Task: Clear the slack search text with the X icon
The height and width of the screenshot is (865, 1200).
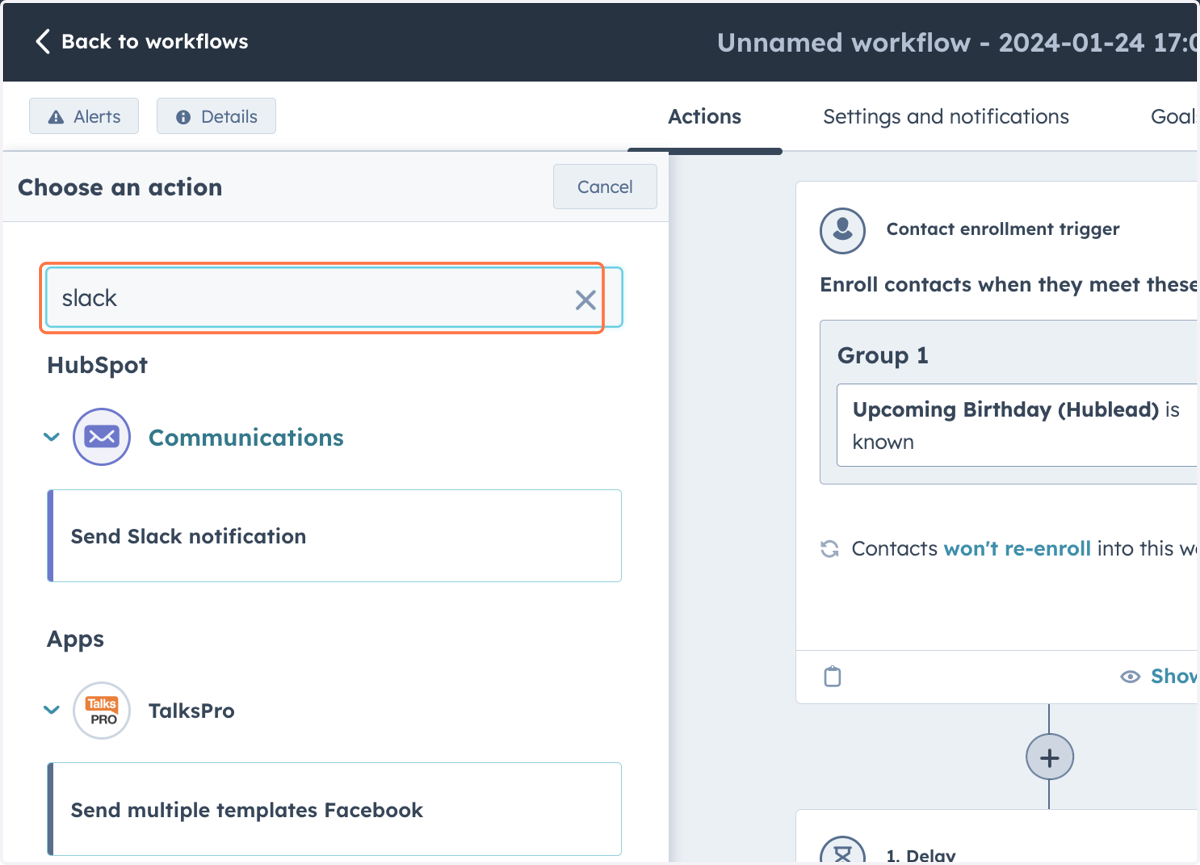Action: tap(585, 299)
